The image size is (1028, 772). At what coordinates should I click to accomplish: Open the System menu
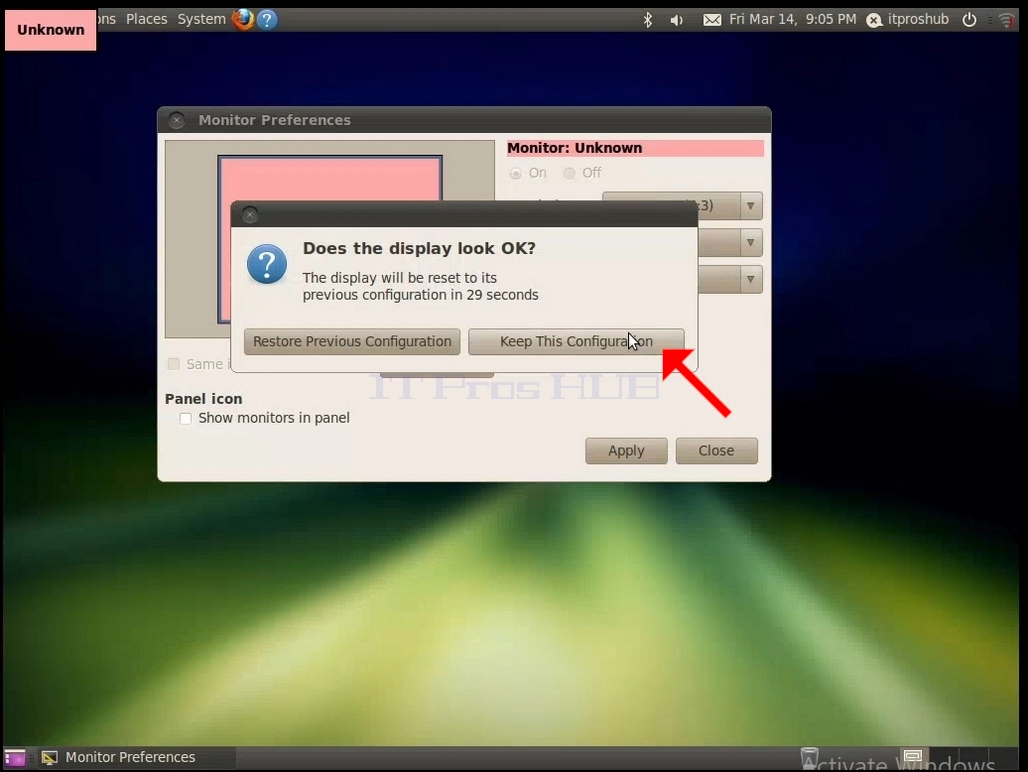pyautogui.click(x=201, y=19)
